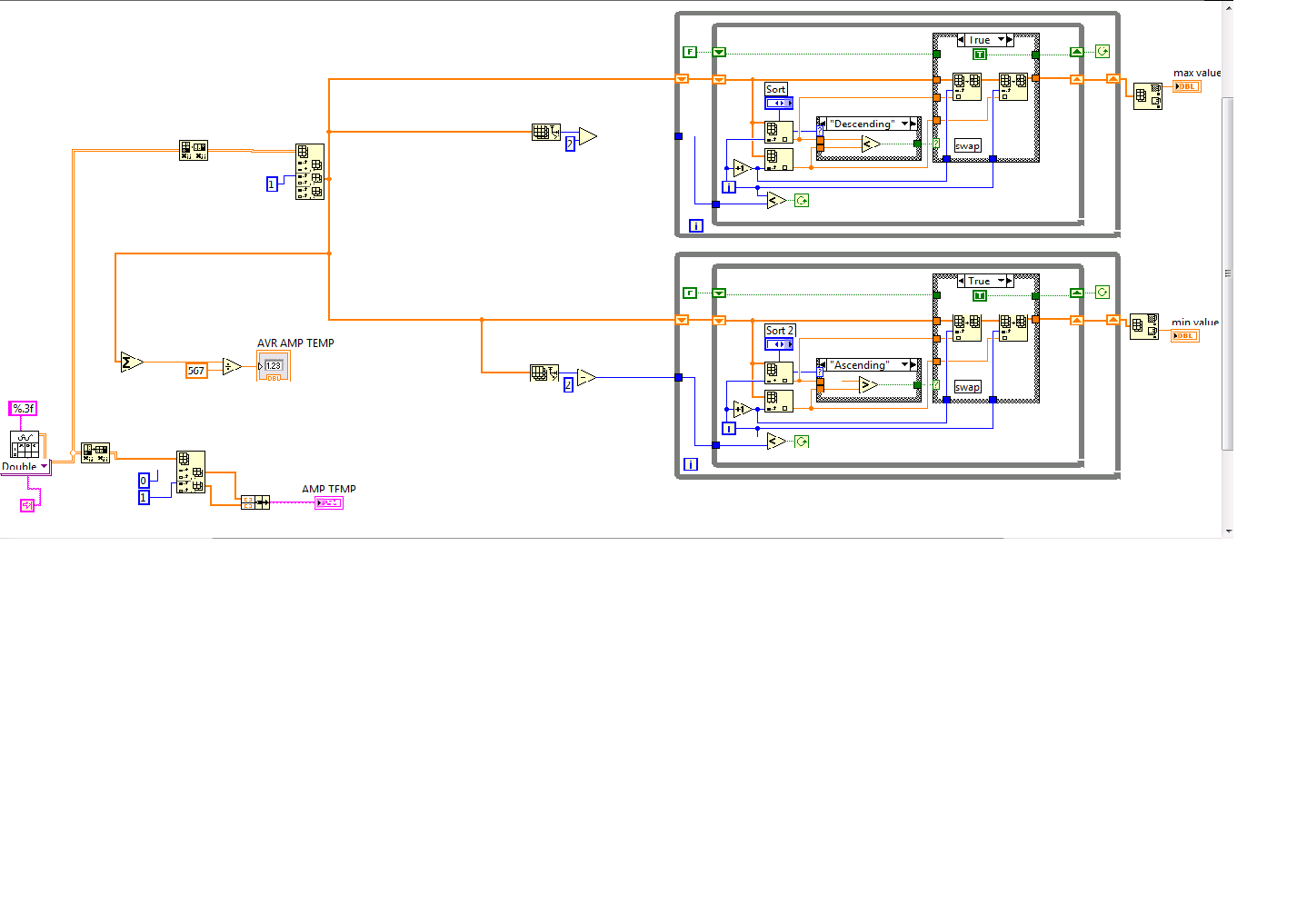
Task: Toggle the True constant inside lower swap case
Action: (980, 295)
